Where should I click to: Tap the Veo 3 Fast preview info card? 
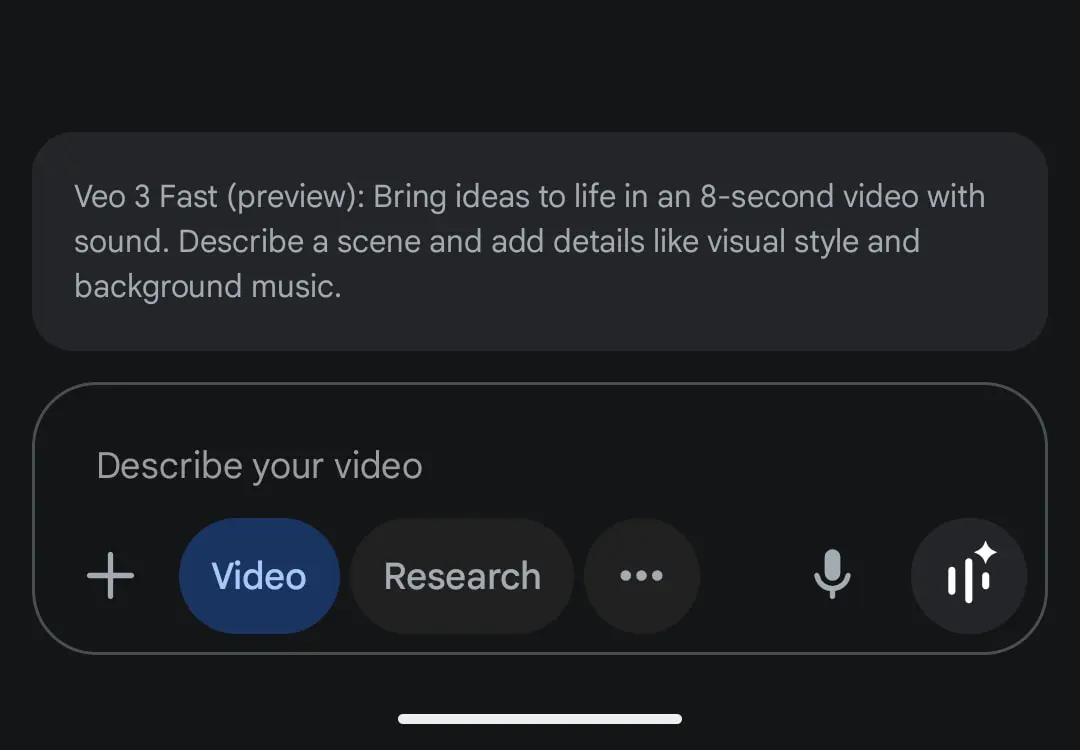[x=540, y=241]
